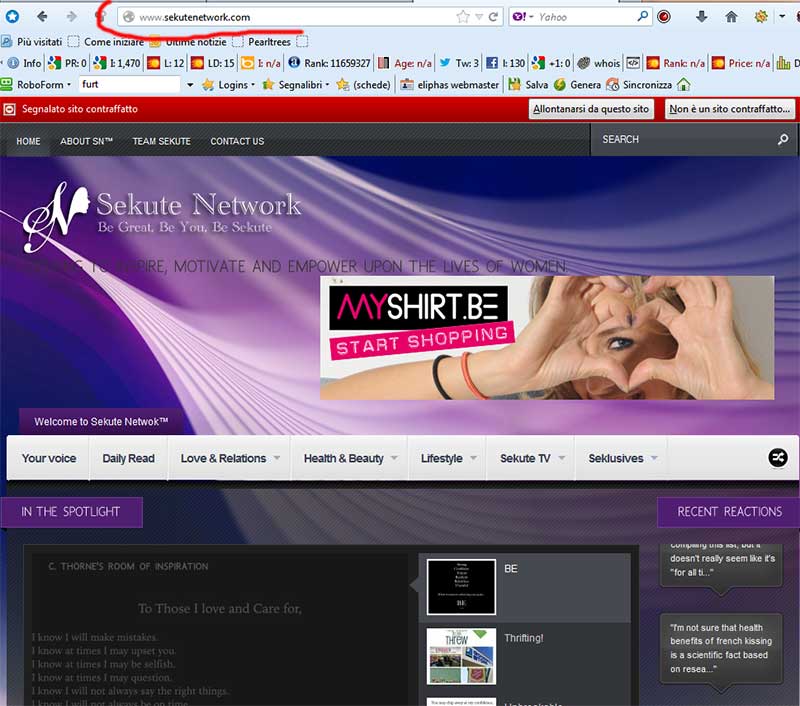Open the Yahoo search engine selector
Image resolution: width=800 pixels, height=706 pixels.
click(x=523, y=17)
